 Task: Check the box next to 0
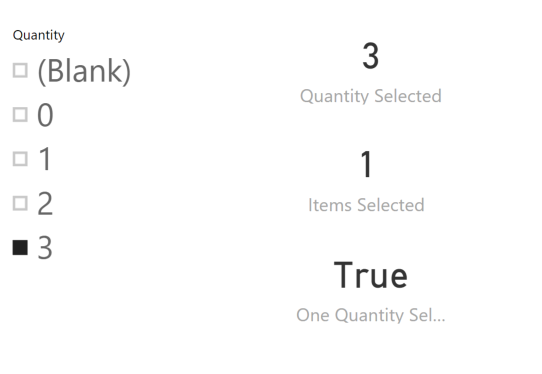pos(20,115)
